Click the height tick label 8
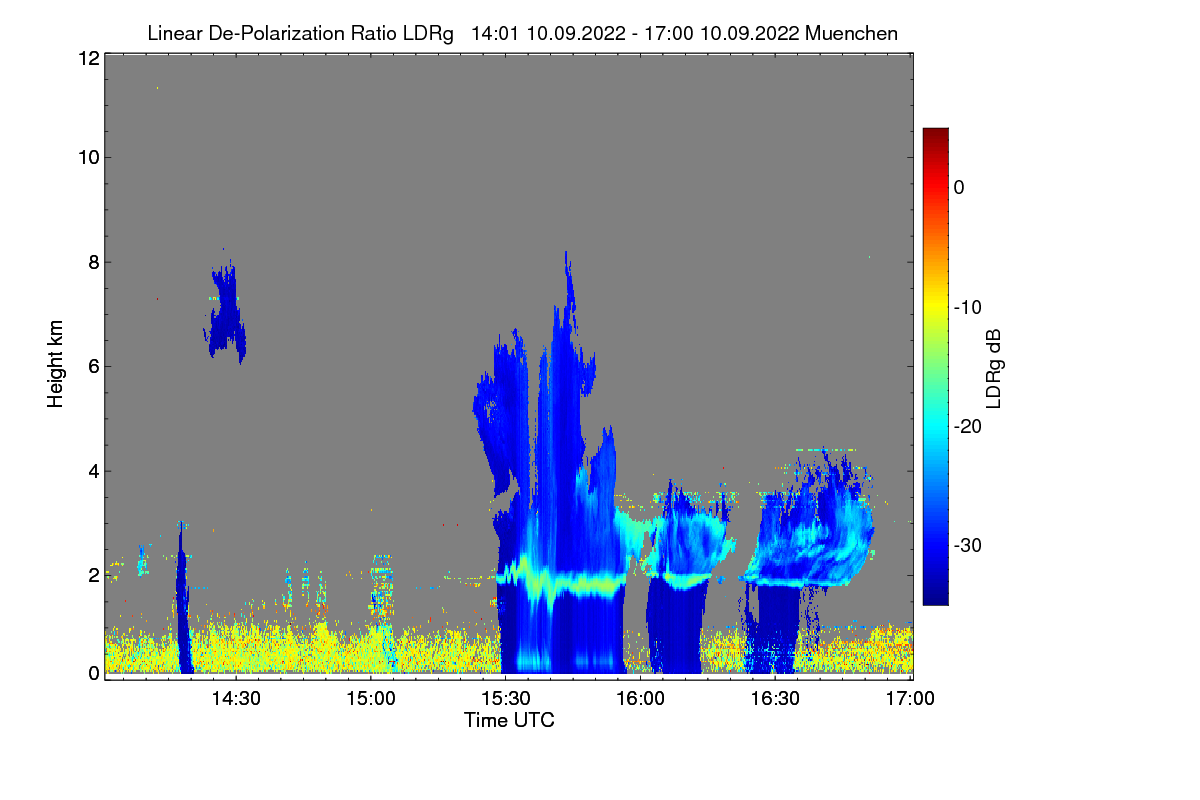The height and width of the screenshot is (800, 1200). (92, 262)
